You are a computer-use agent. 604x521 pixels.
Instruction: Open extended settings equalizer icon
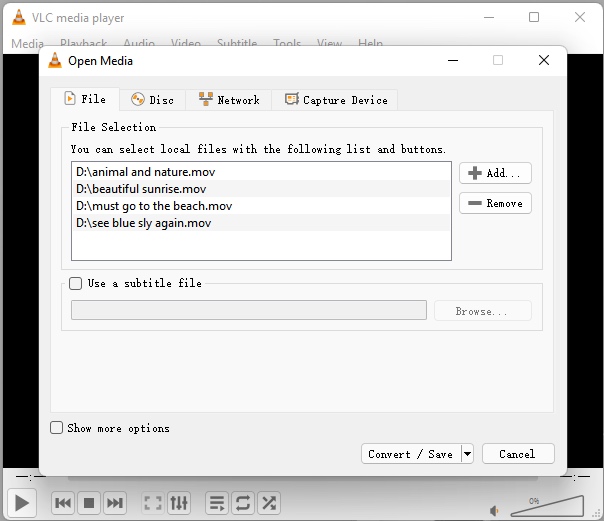tap(179, 503)
